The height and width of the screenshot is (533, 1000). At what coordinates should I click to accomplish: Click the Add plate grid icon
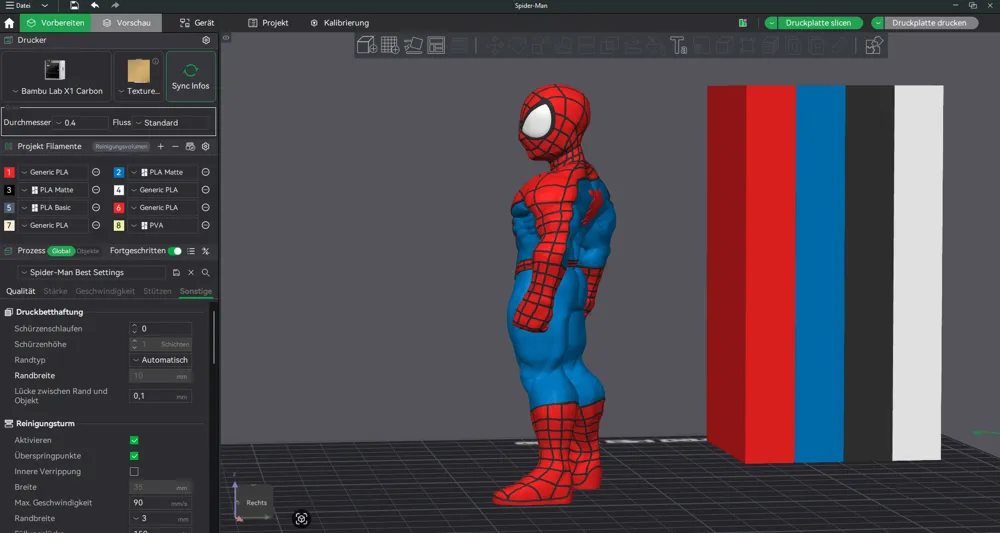[390, 45]
